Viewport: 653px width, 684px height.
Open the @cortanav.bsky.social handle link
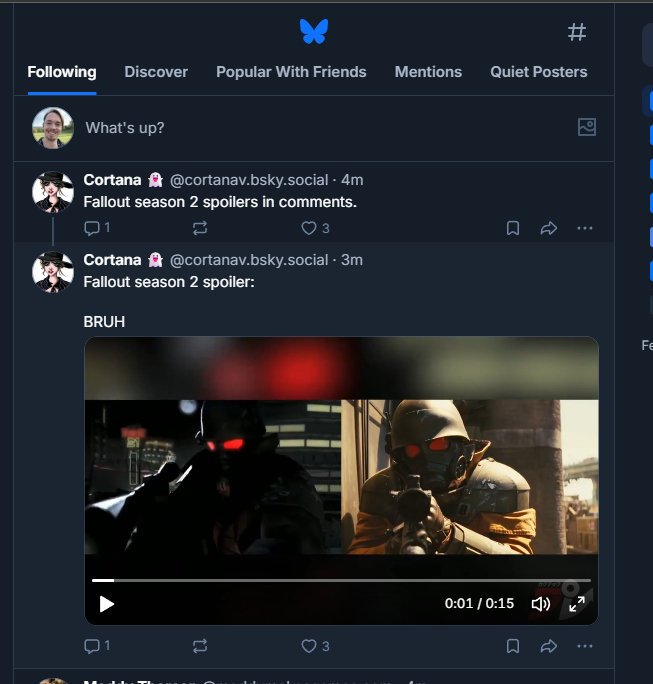click(x=248, y=180)
